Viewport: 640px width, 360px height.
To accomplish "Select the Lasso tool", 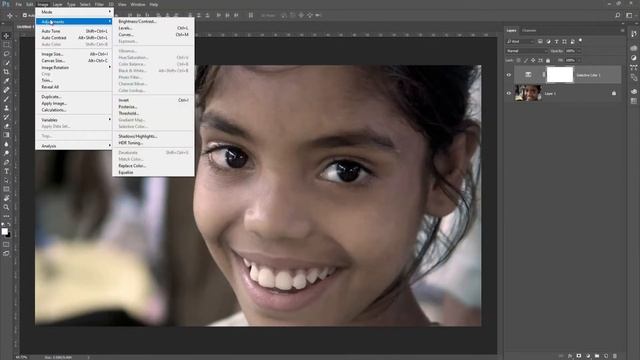I will click(x=6, y=54).
